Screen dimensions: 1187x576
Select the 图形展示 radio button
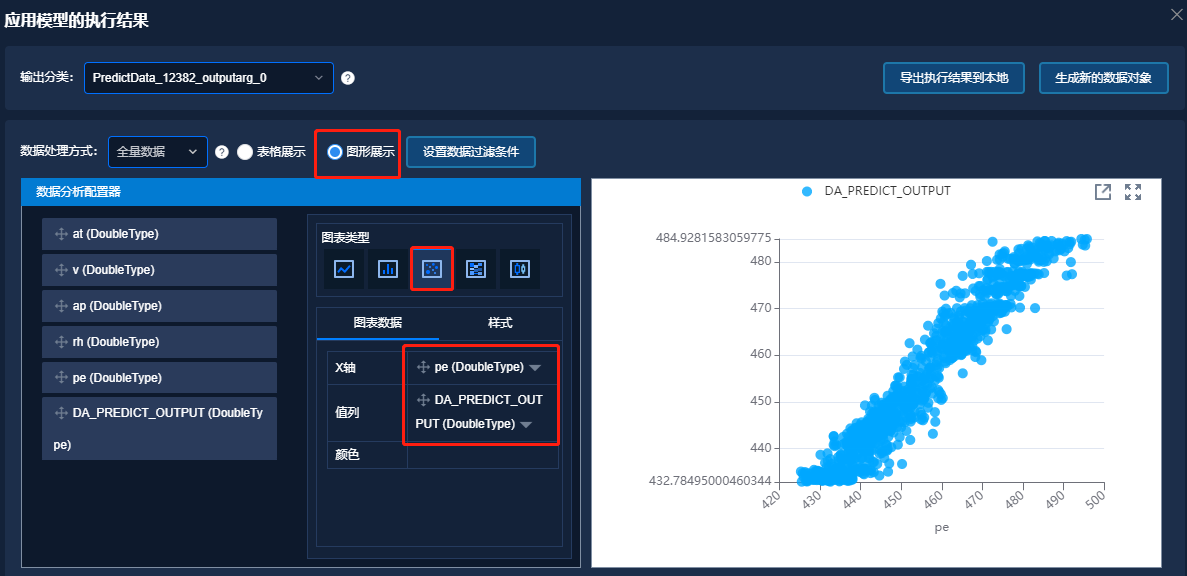click(x=335, y=152)
